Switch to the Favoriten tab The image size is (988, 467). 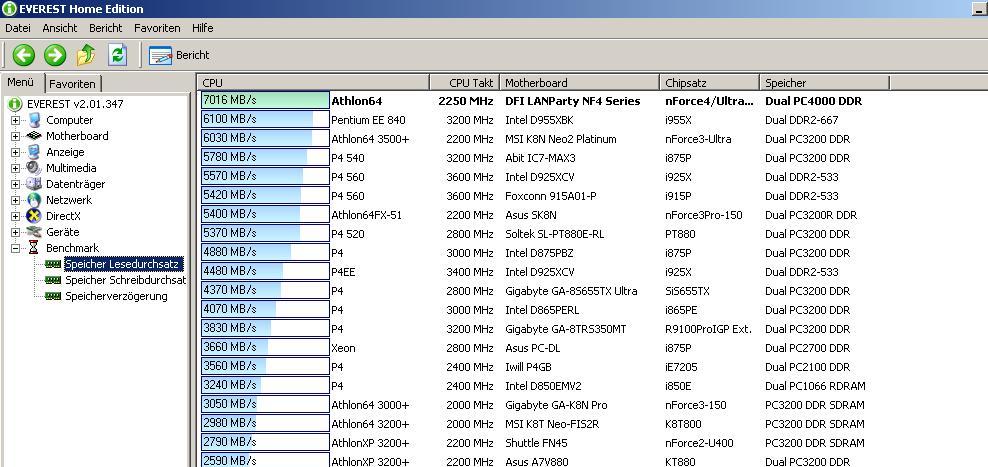click(72, 84)
